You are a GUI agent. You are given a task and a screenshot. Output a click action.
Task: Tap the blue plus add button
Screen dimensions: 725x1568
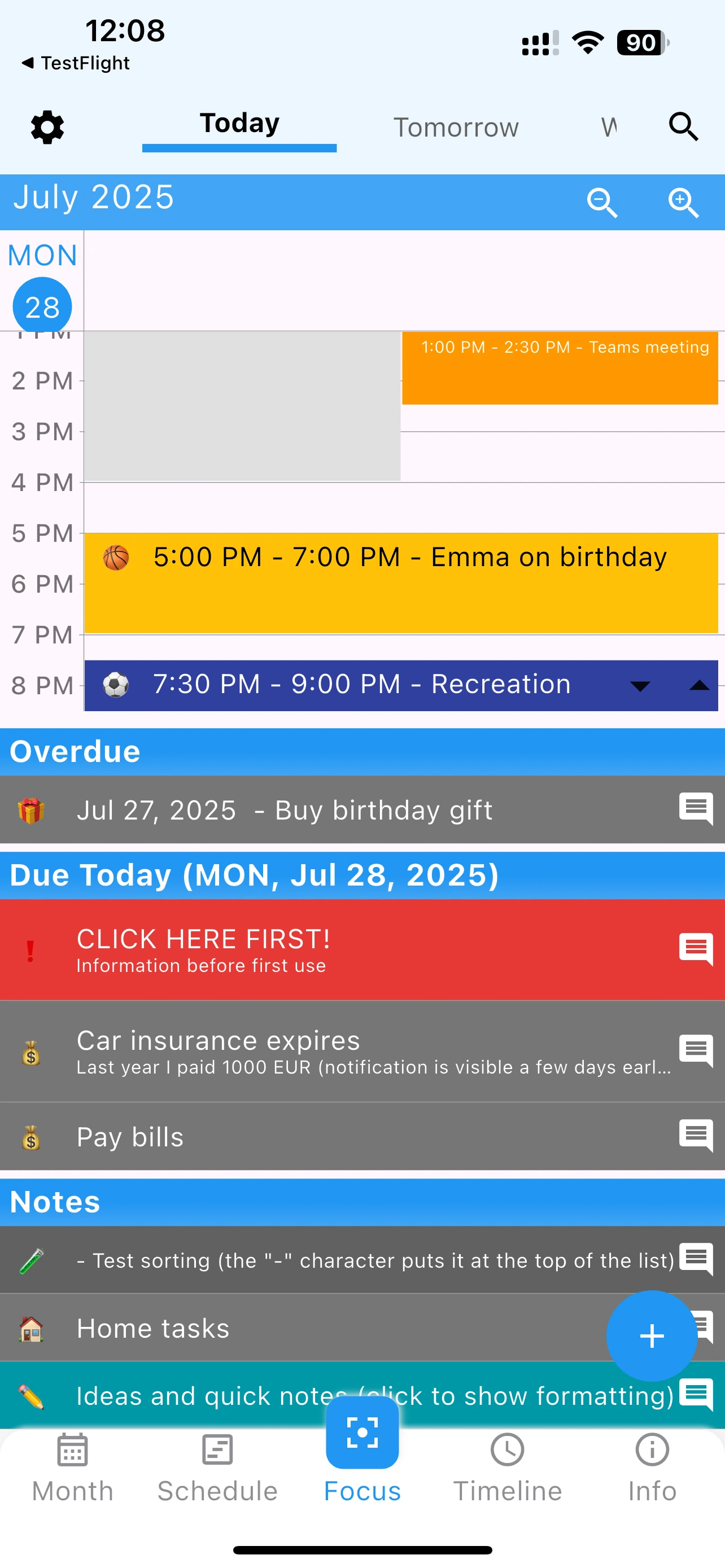(652, 1335)
